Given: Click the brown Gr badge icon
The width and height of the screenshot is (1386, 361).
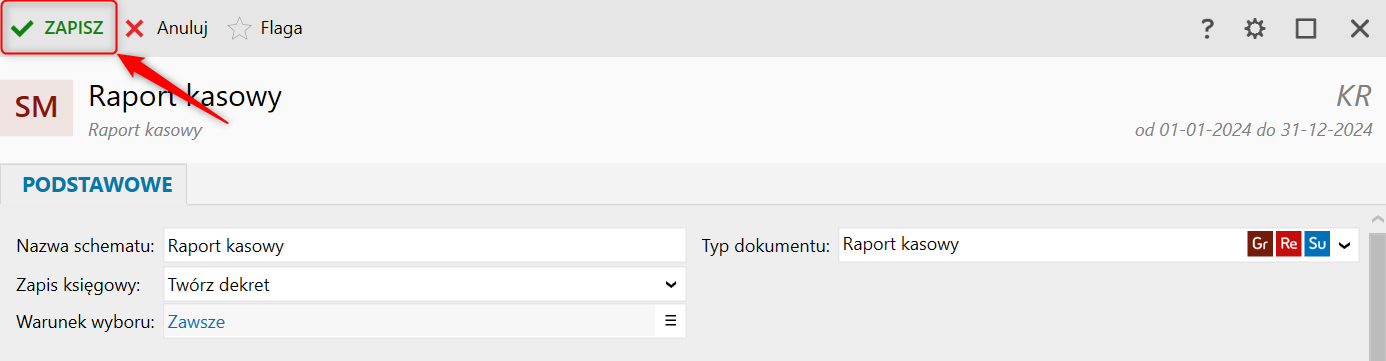Looking at the screenshot, I should [x=1260, y=244].
